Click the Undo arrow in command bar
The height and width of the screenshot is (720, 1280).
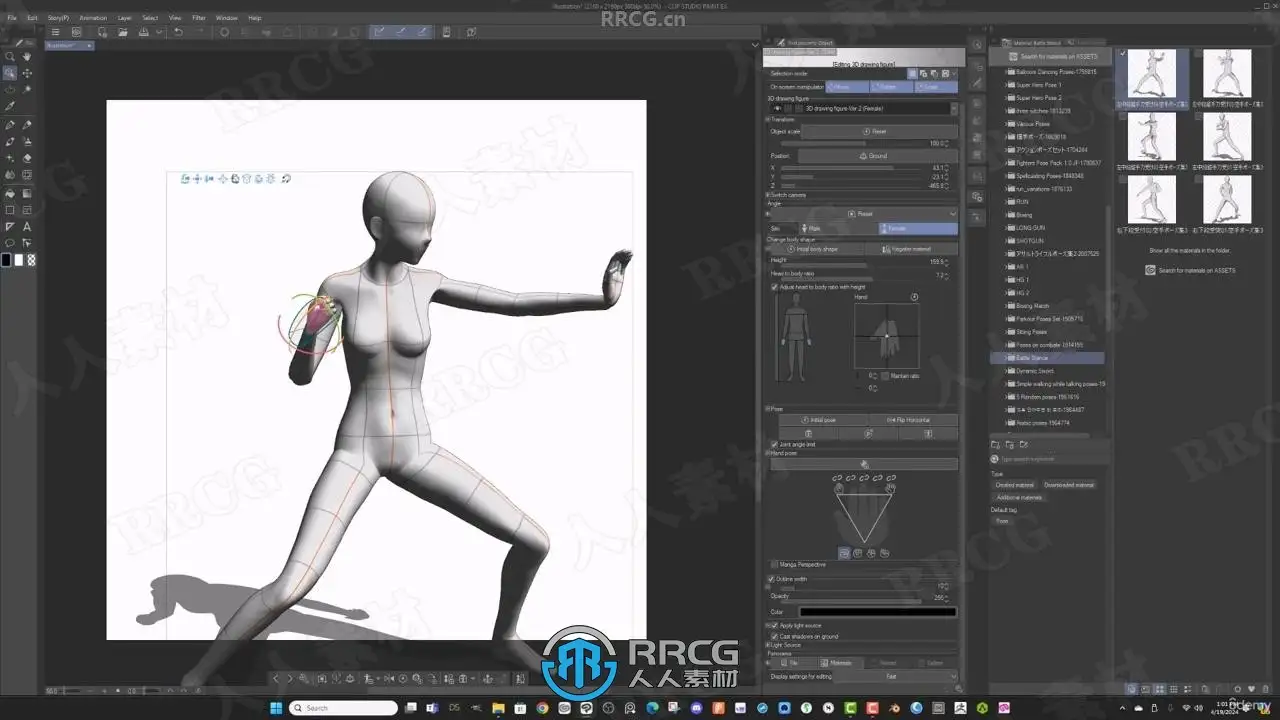[x=178, y=32]
